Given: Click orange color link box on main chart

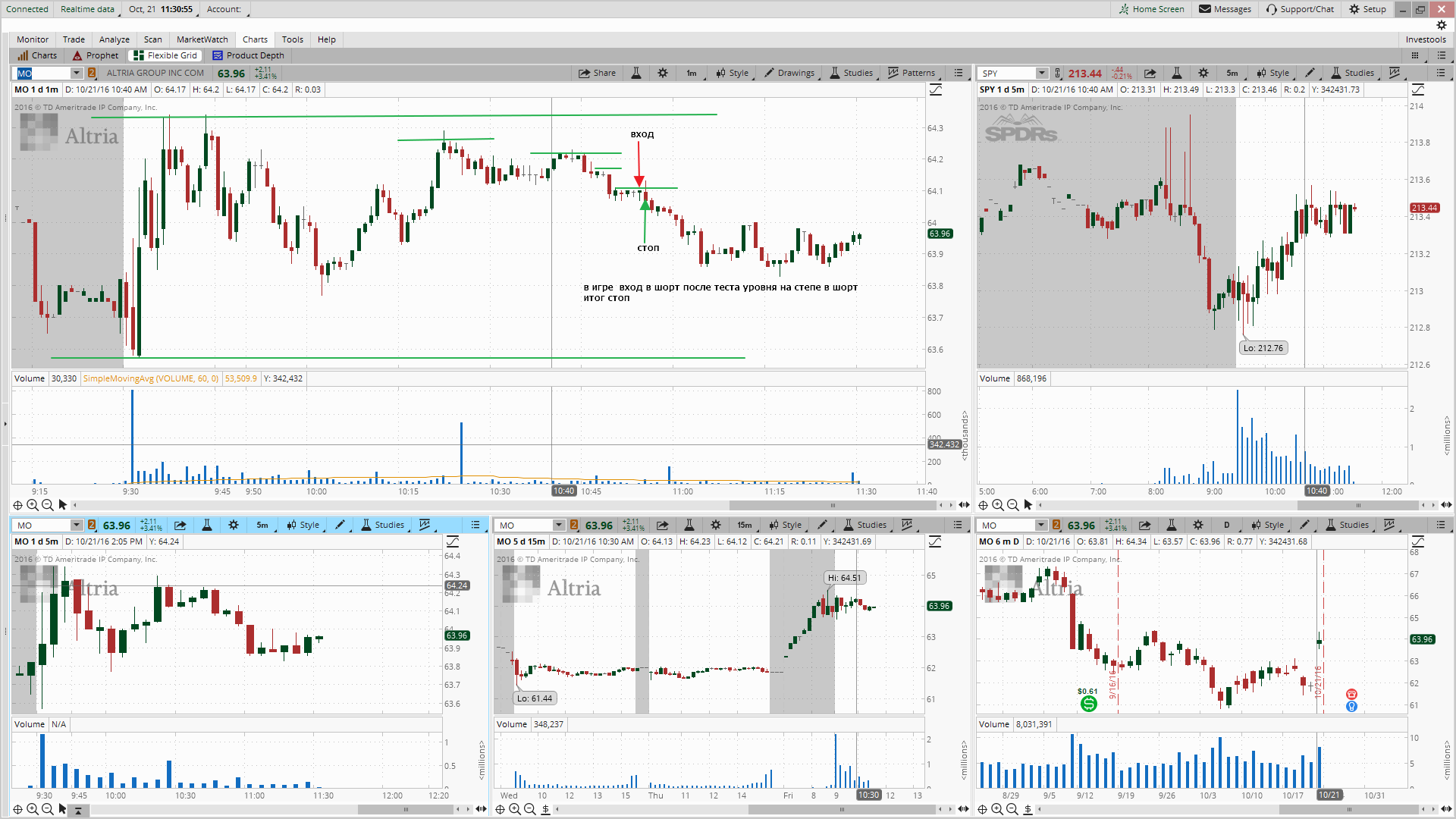Looking at the screenshot, I should click(92, 73).
